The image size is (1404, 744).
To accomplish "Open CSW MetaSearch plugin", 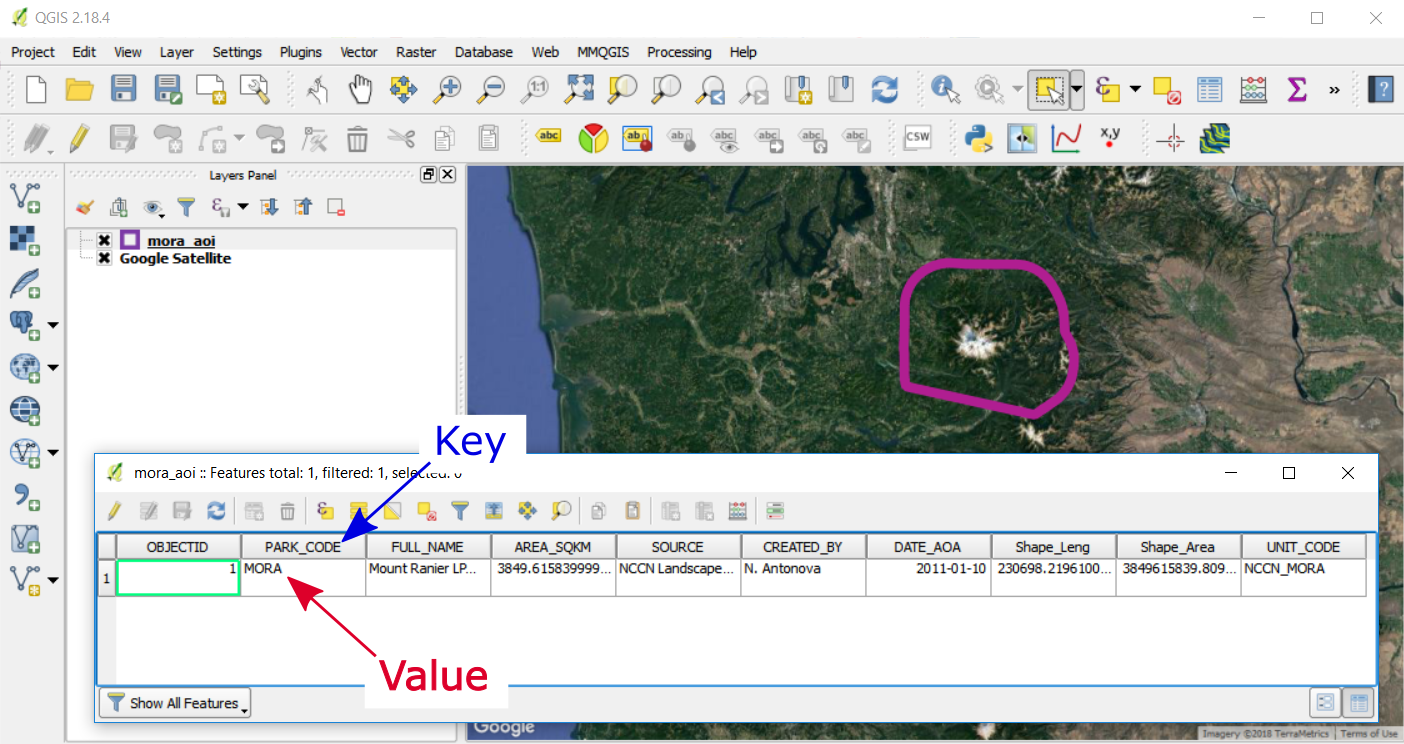I will coord(916,138).
